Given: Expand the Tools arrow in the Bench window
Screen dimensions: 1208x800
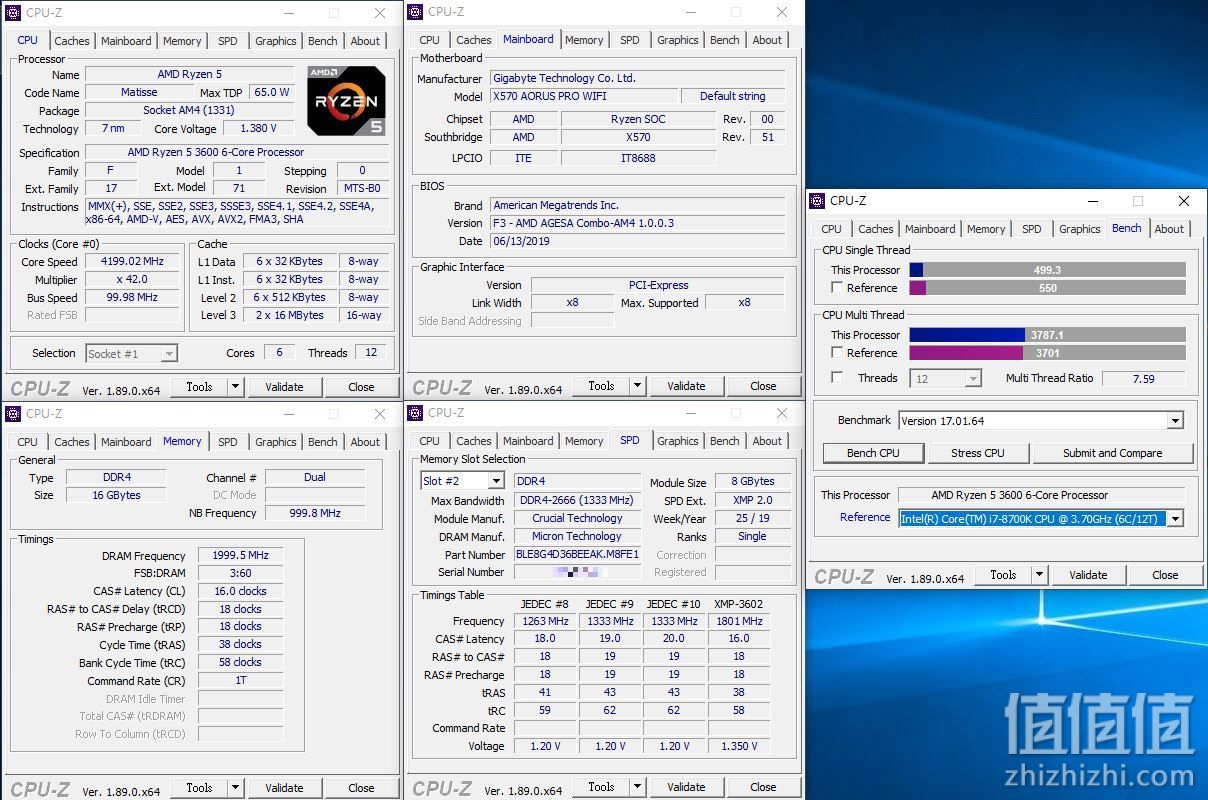Looking at the screenshot, I should 1040,575.
